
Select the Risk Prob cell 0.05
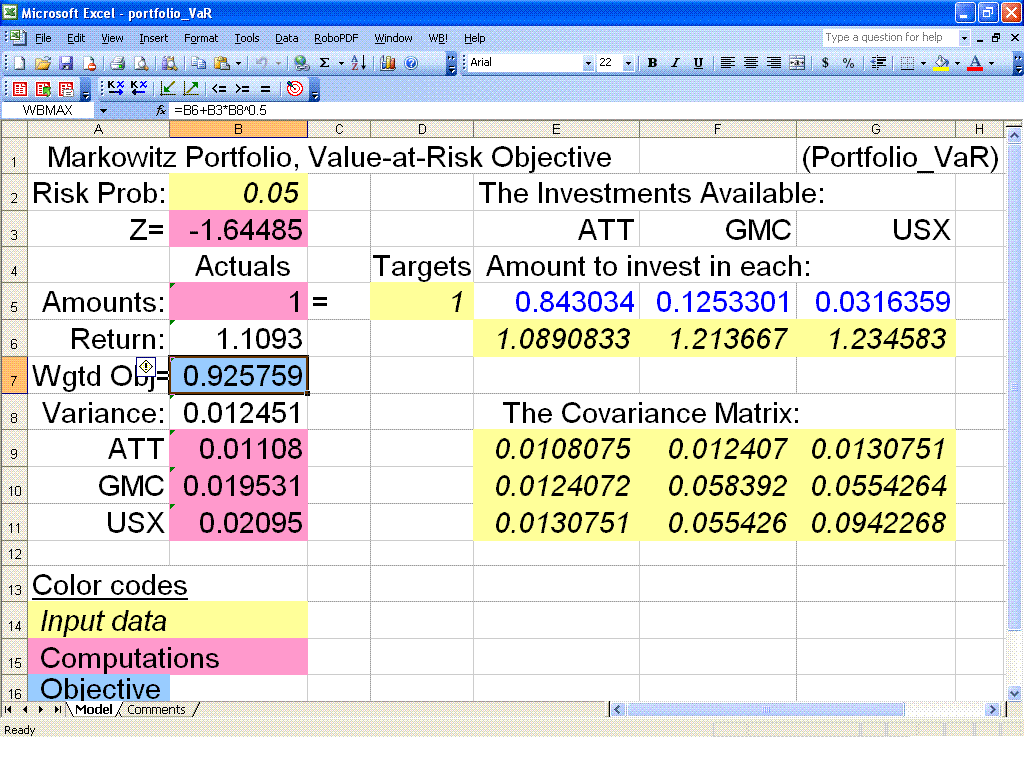coord(238,193)
